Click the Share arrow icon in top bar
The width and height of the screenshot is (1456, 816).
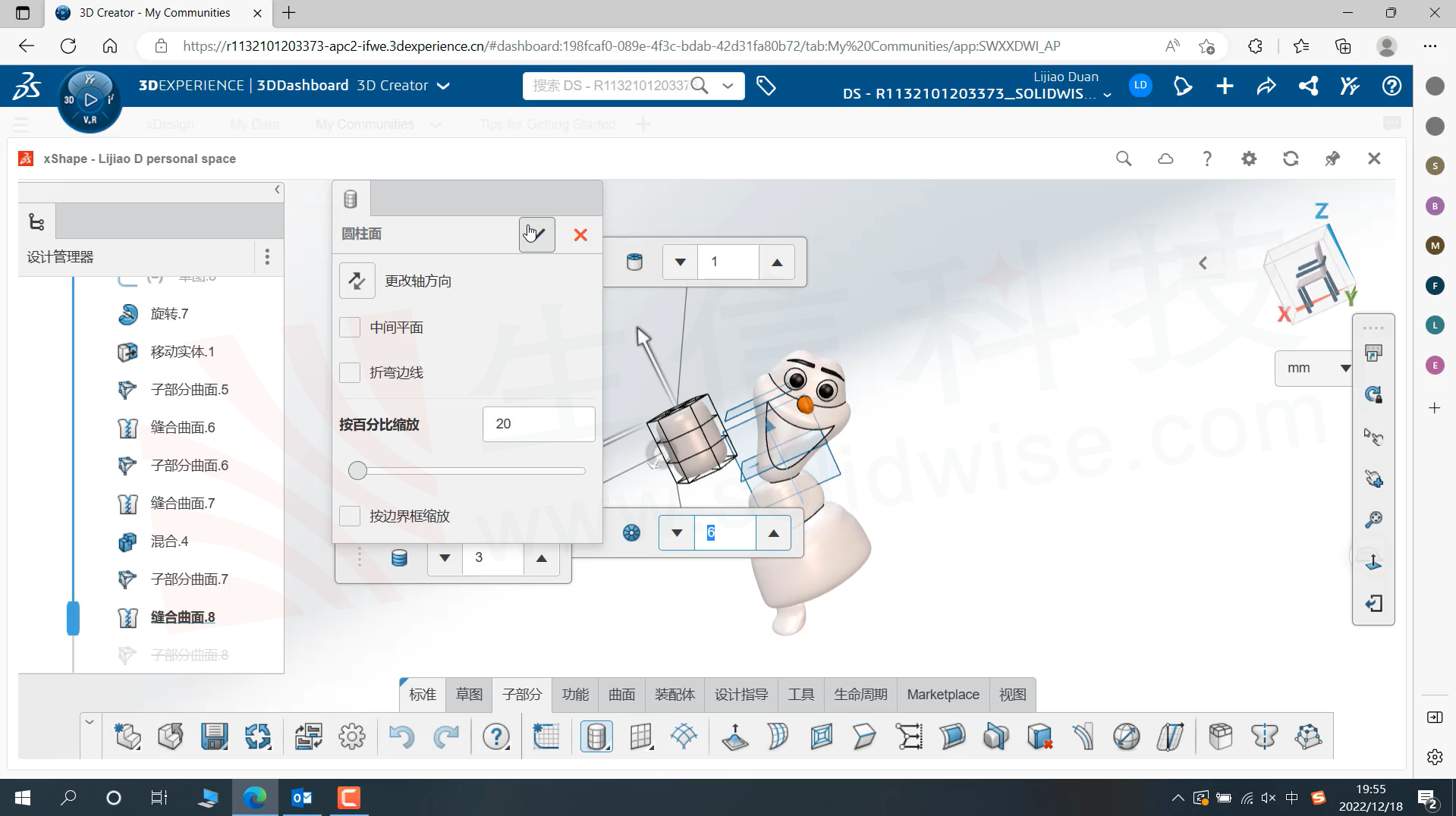click(1266, 86)
